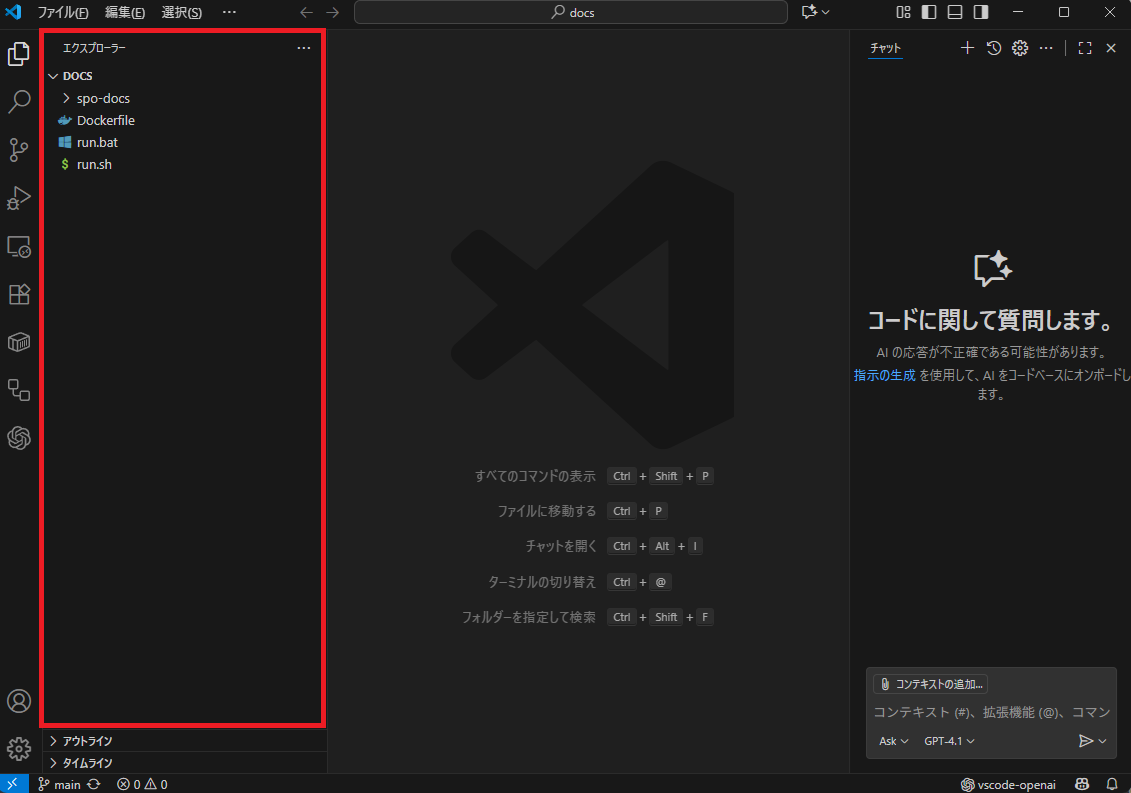Toggle the bottom panel layout button
The height and width of the screenshot is (793, 1131).
pos(955,12)
